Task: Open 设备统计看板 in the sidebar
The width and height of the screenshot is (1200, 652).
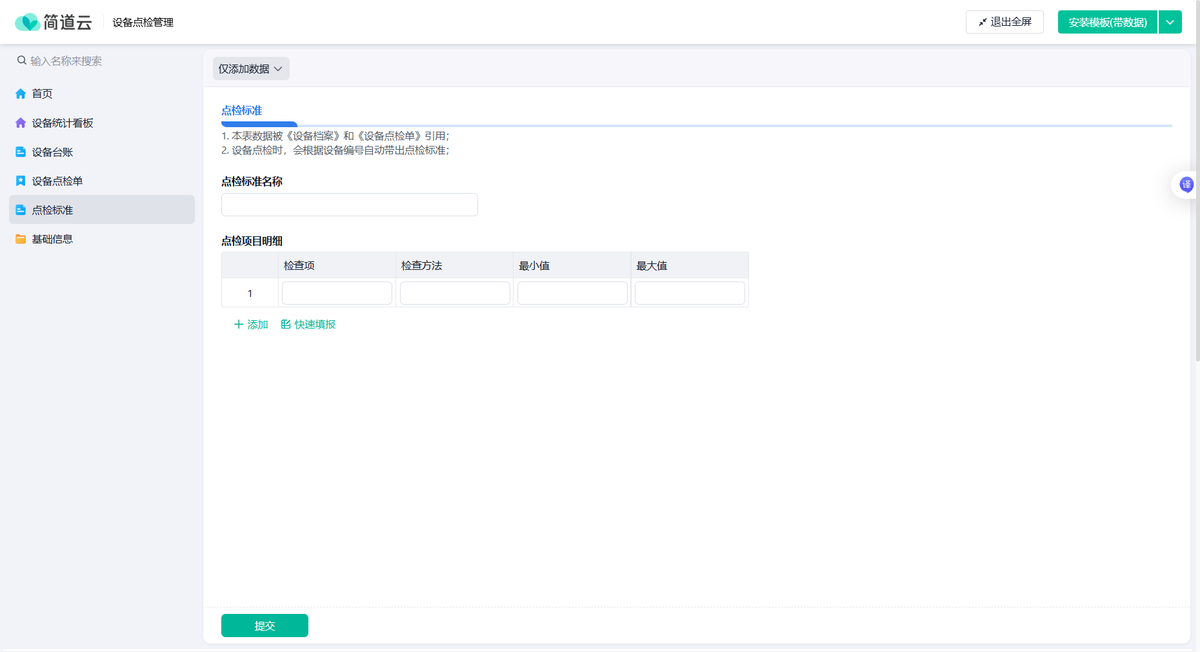Action: coord(102,123)
